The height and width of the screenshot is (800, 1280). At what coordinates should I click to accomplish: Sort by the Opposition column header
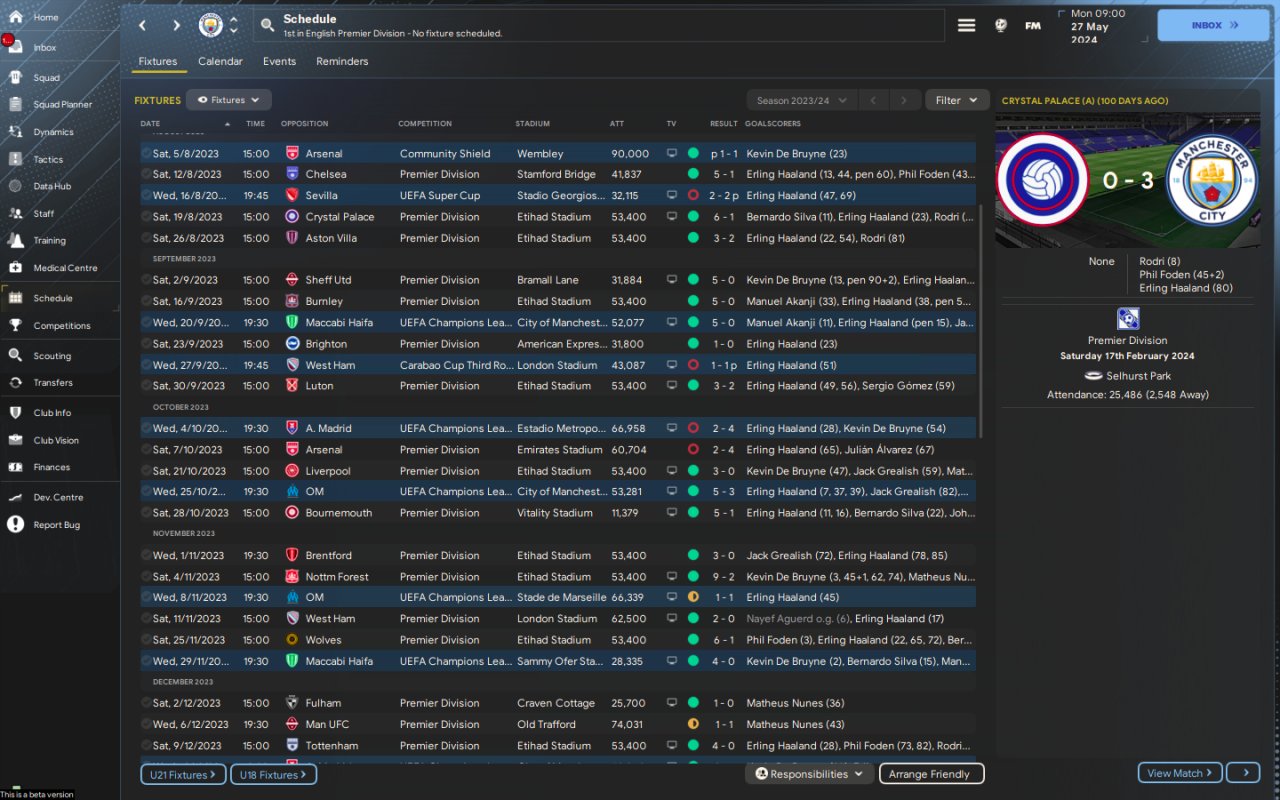(304, 124)
